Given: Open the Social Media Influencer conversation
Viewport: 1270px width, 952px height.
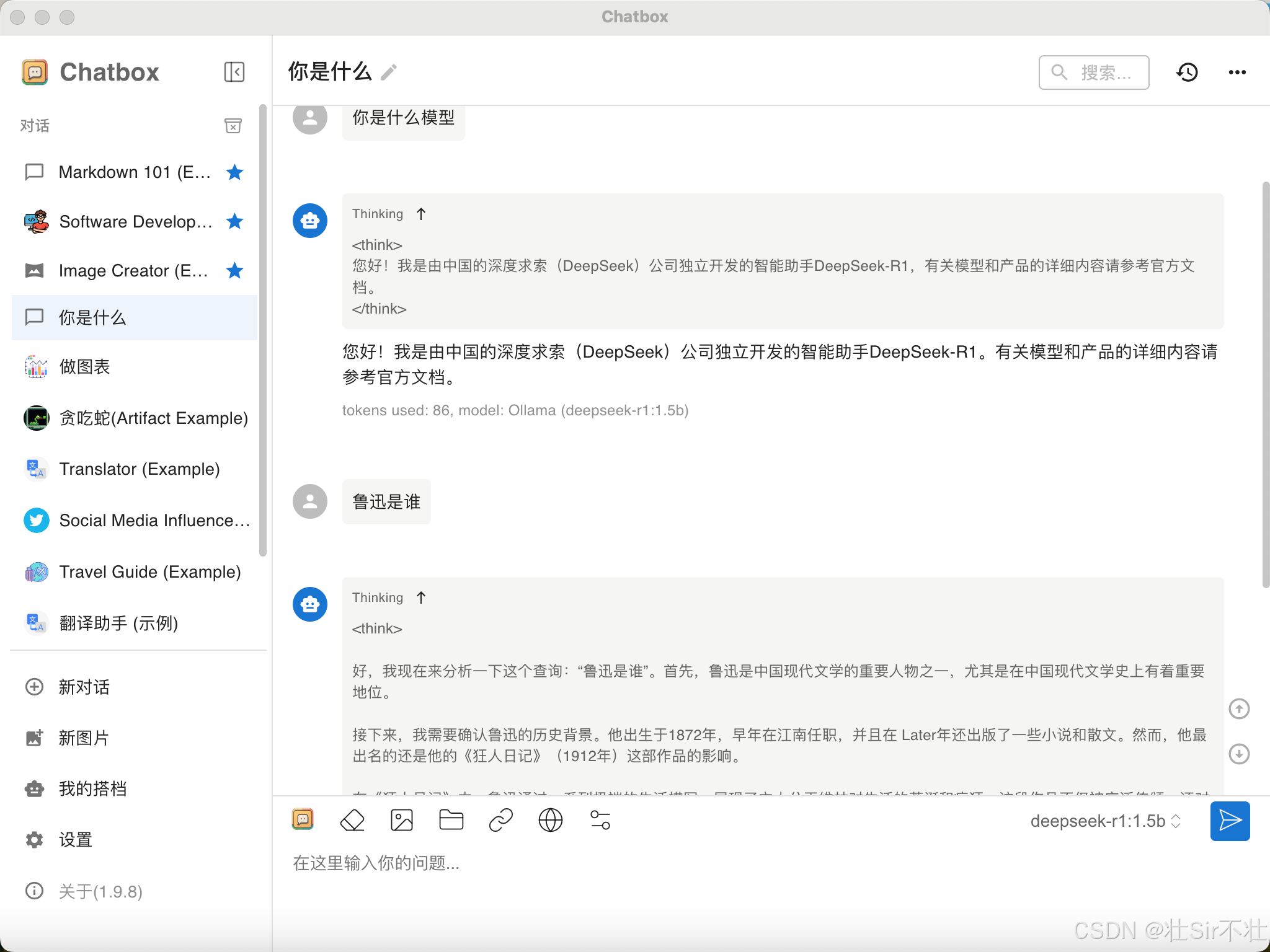Looking at the screenshot, I should tap(134, 520).
